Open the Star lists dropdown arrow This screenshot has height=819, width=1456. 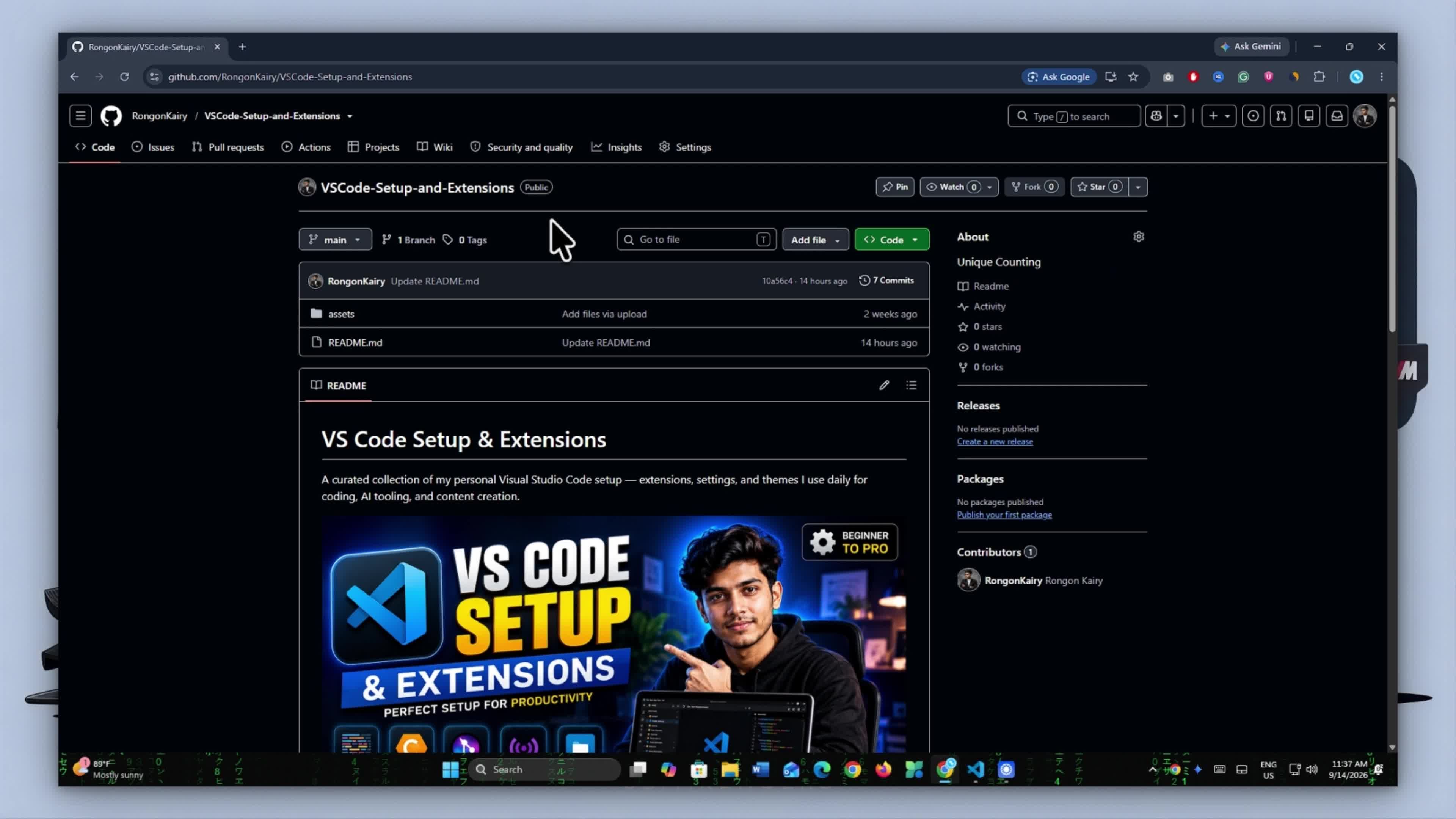pyautogui.click(x=1138, y=187)
